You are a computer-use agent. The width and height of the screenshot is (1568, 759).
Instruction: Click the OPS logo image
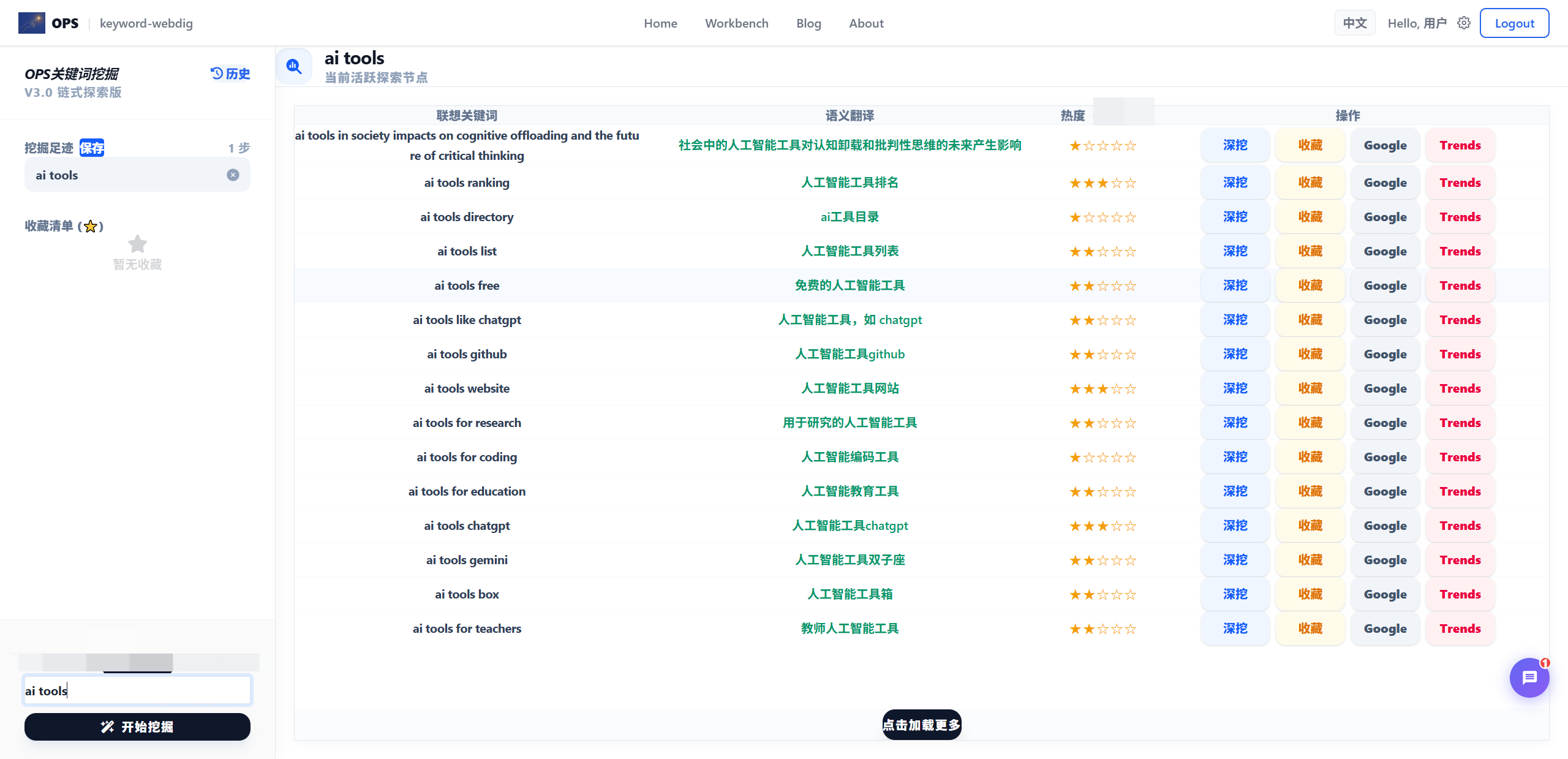click(x=32, y=23)
